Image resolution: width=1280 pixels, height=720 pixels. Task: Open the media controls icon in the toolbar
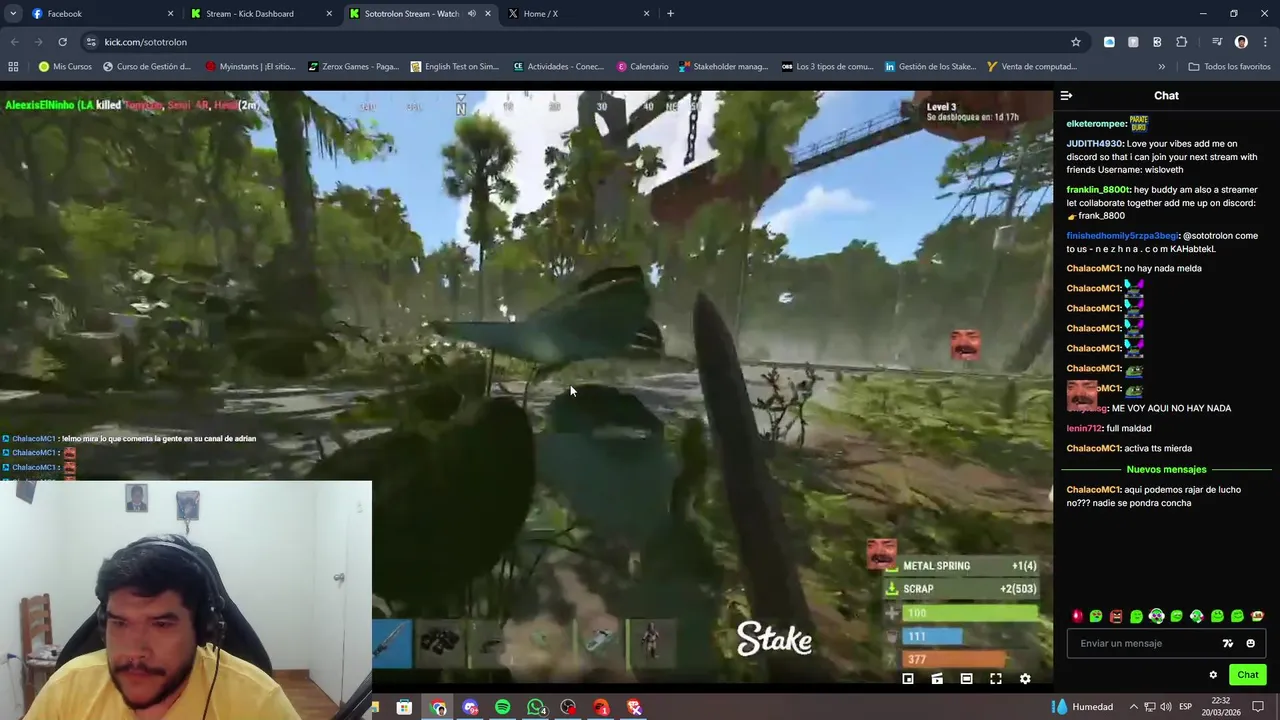click(x=1217, y=42)
